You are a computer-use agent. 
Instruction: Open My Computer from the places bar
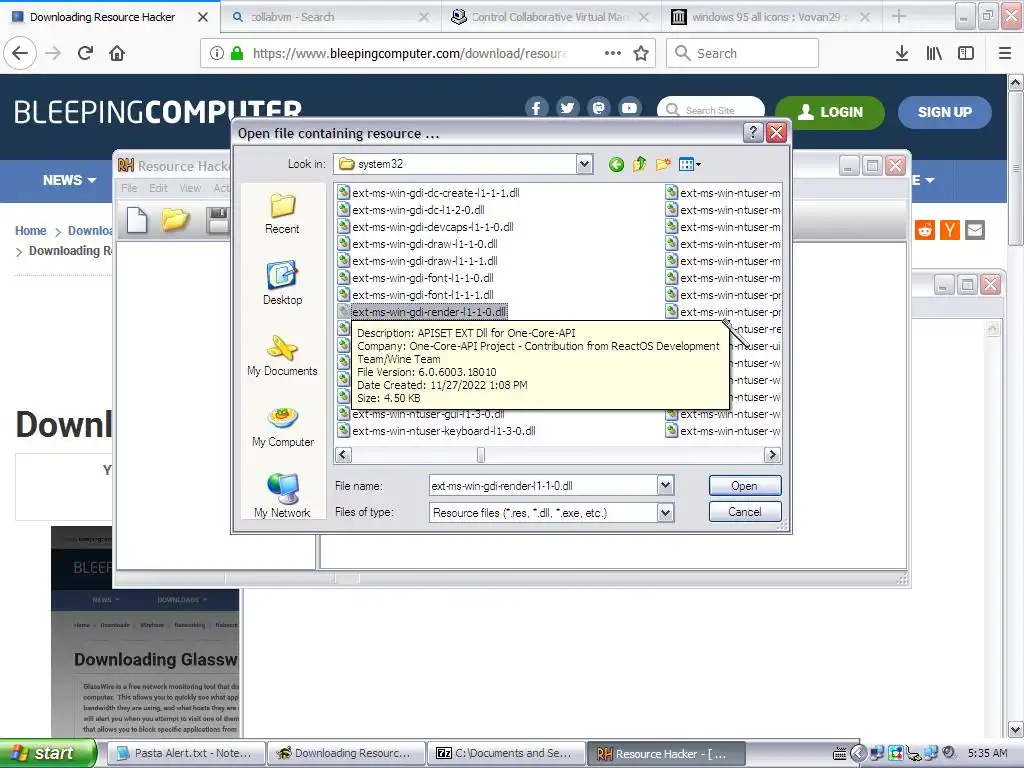[x=283, y=426]
